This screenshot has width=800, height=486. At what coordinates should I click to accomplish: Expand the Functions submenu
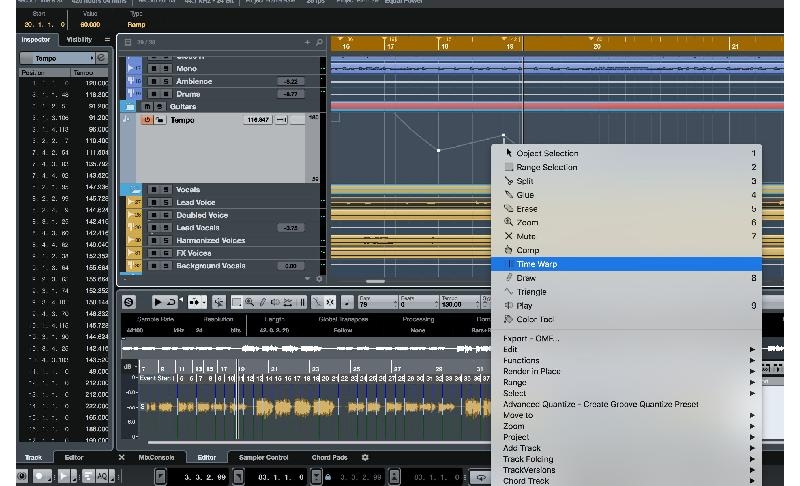(x=626, y=360)
